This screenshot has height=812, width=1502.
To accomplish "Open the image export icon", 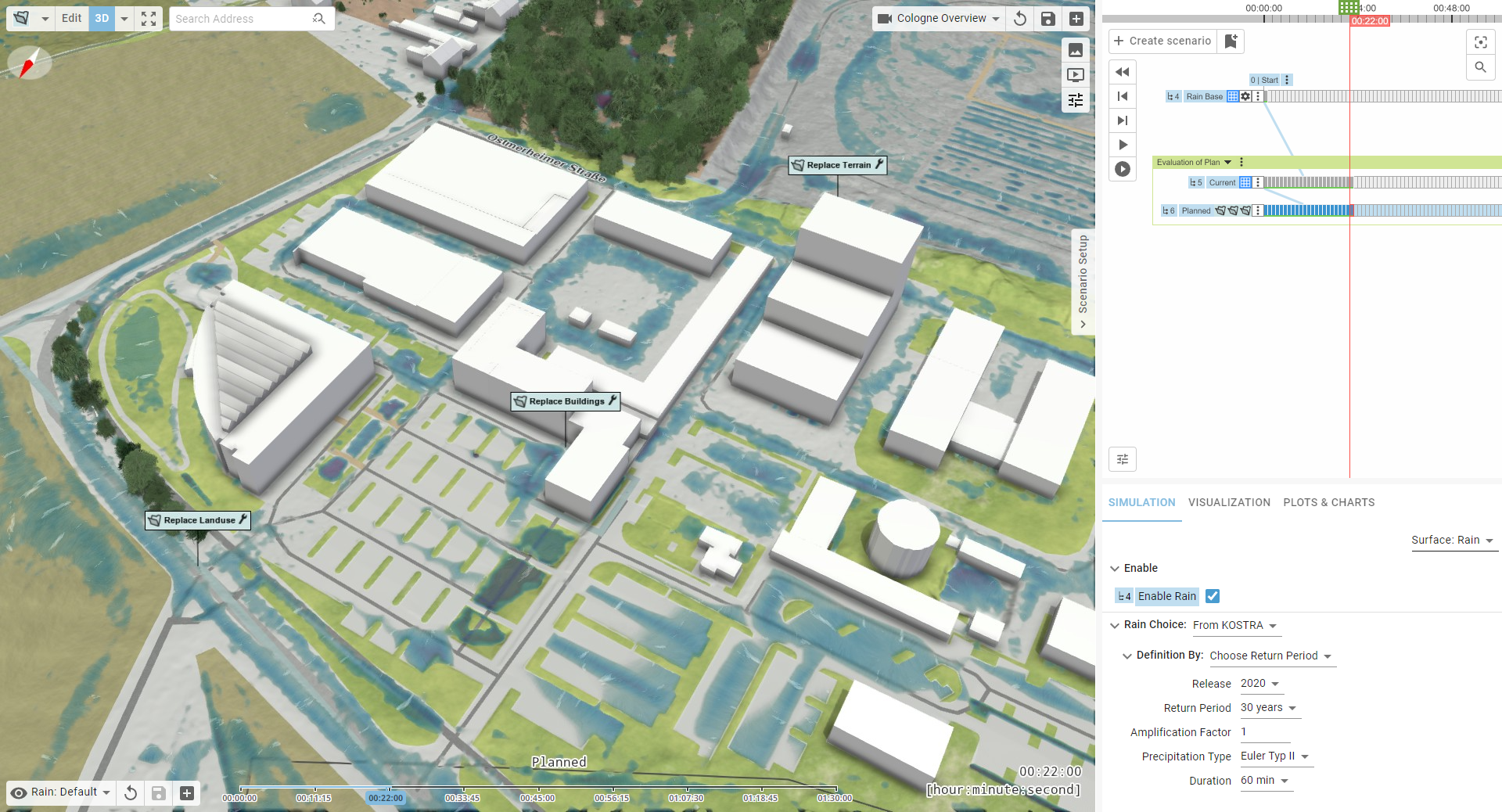I will 1076,51.
